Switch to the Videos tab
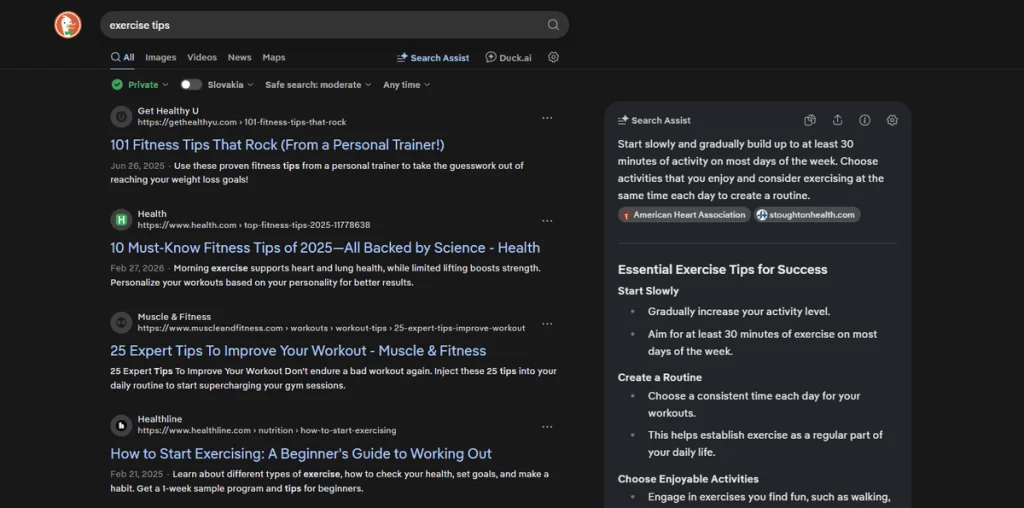 click(x=202, y=57)
